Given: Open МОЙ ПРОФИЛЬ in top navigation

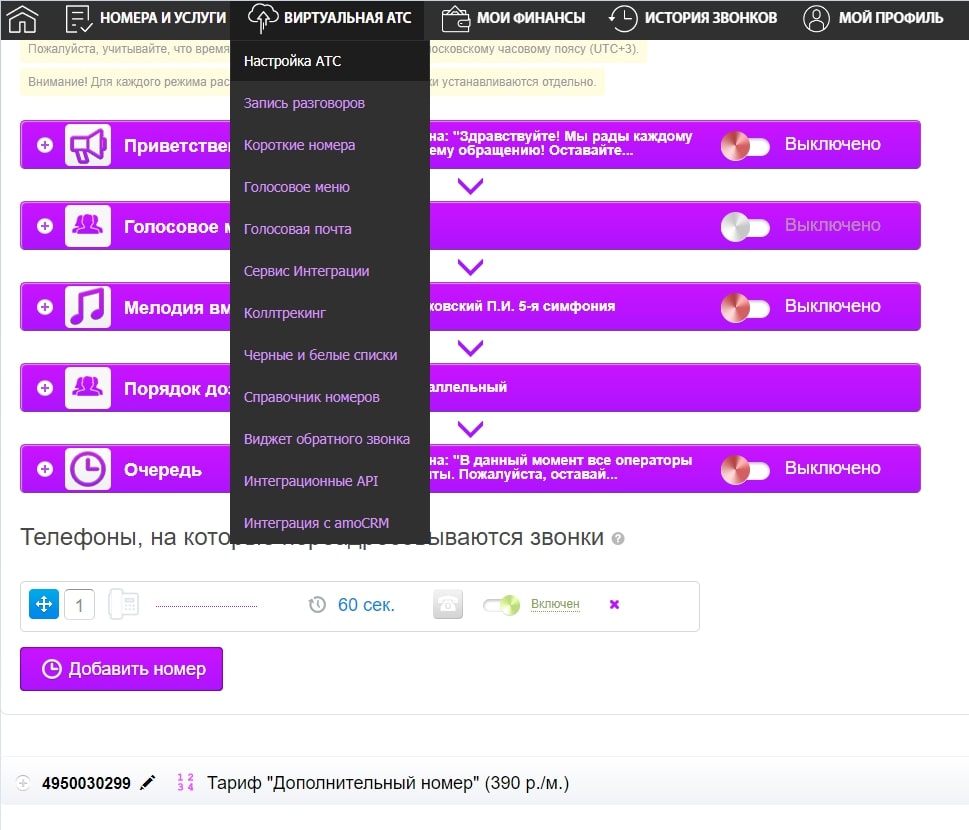Looking at the screenshot, I should pos(874,18).
